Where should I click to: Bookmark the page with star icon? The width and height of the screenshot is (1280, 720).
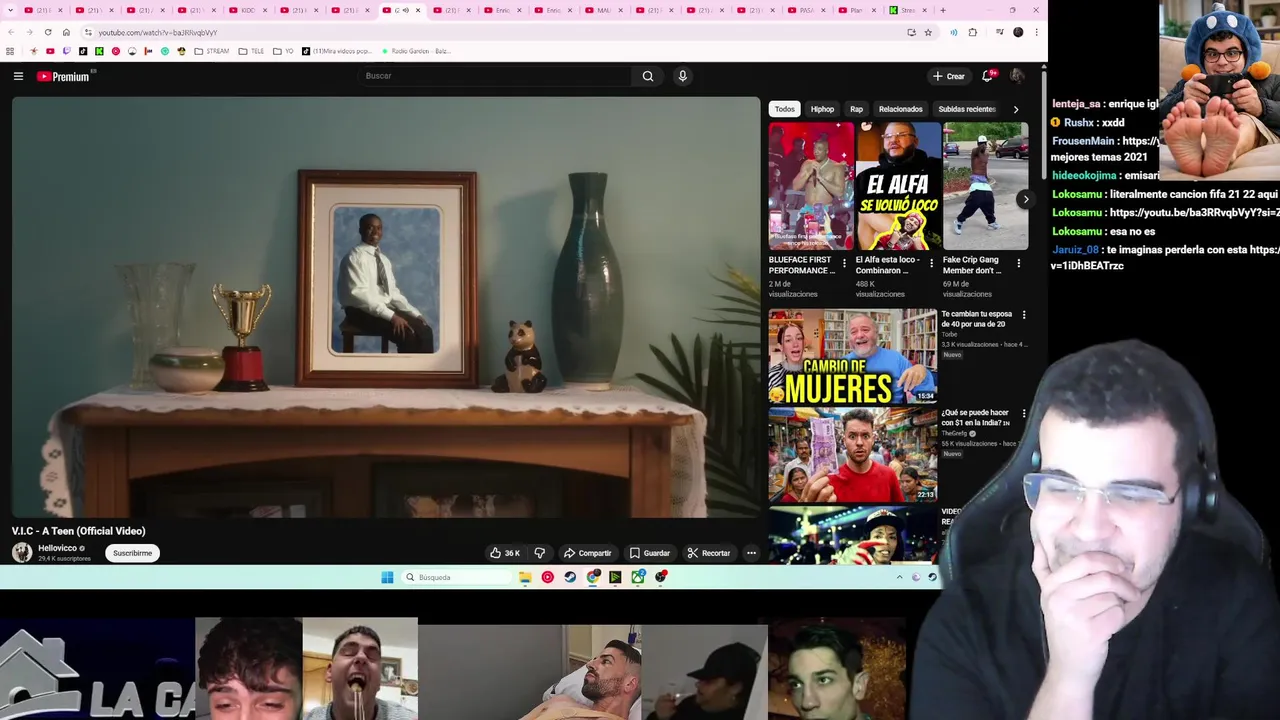(928, 32)
